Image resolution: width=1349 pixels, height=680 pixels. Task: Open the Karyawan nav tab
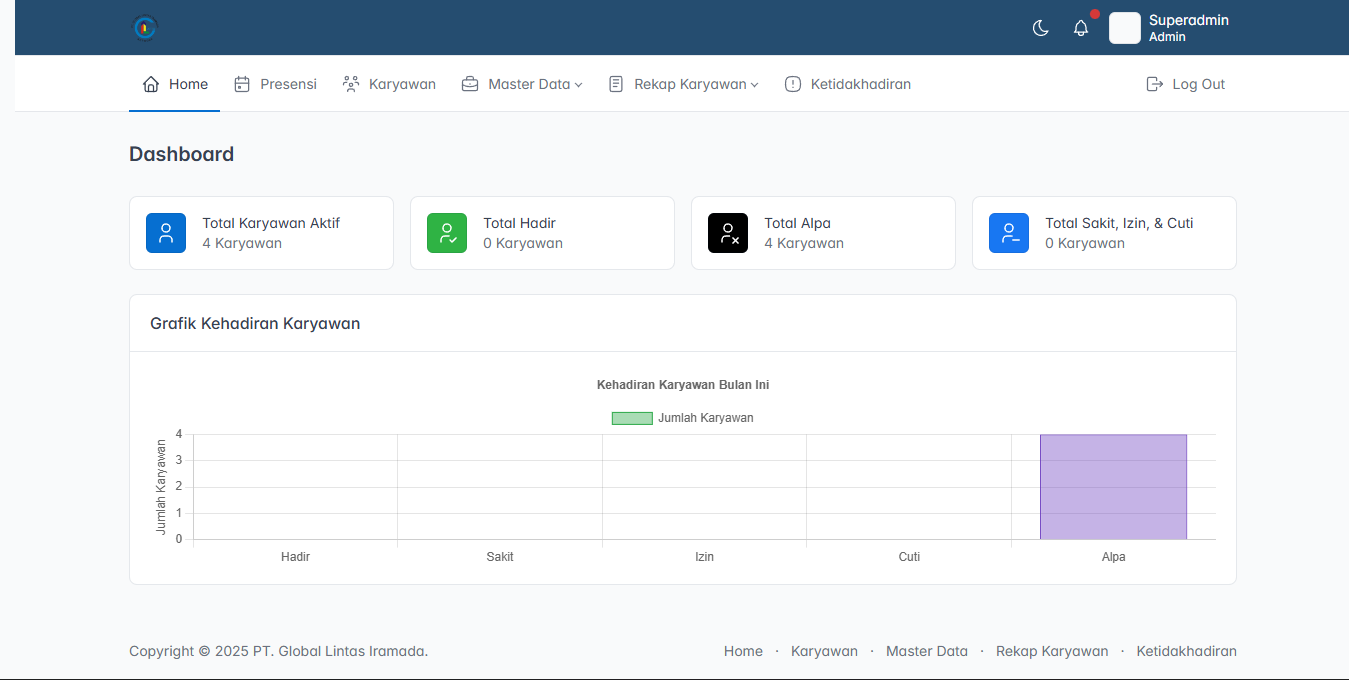pos(389,84)
